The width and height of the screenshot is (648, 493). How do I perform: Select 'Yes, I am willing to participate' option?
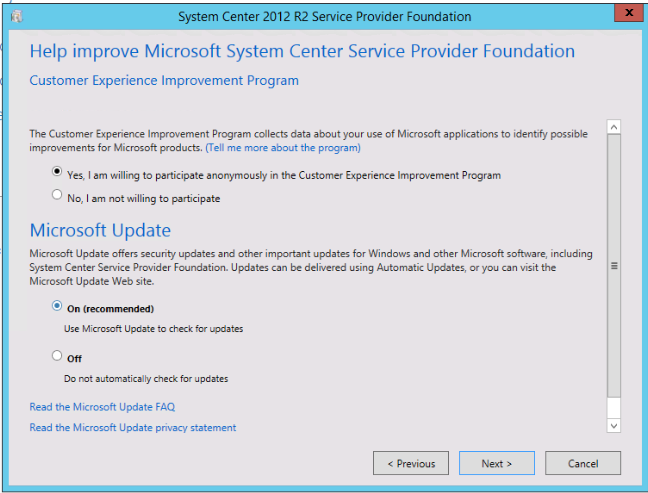[57, 172]
